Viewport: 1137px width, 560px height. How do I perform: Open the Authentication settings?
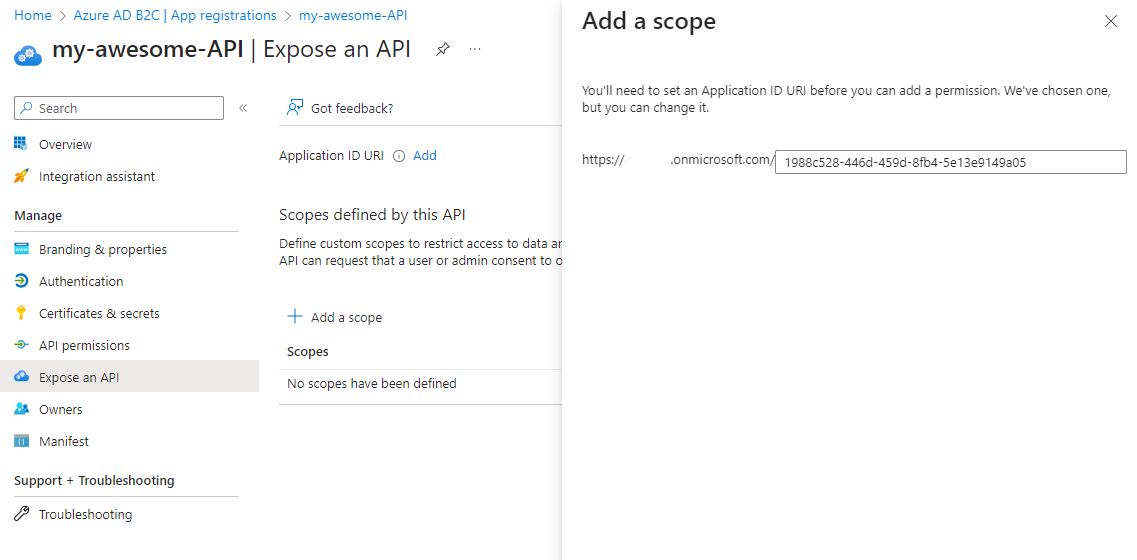[81, 281]
